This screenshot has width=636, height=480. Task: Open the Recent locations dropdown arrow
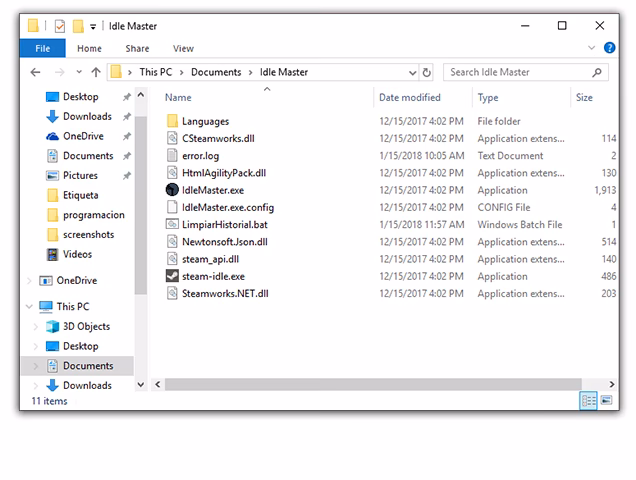coord(79,72)
